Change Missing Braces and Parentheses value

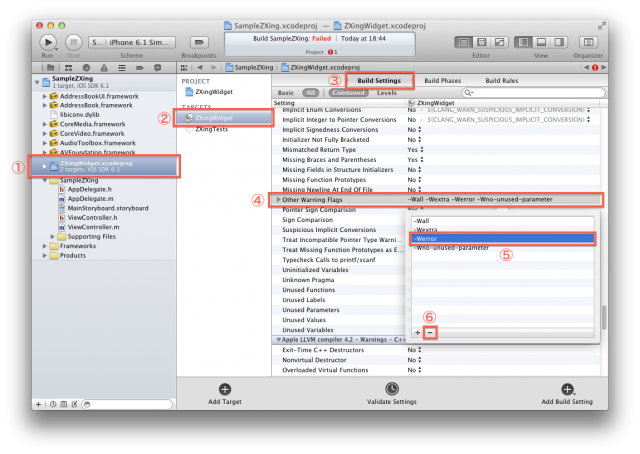pyautogui.click(x=416, y=160)
